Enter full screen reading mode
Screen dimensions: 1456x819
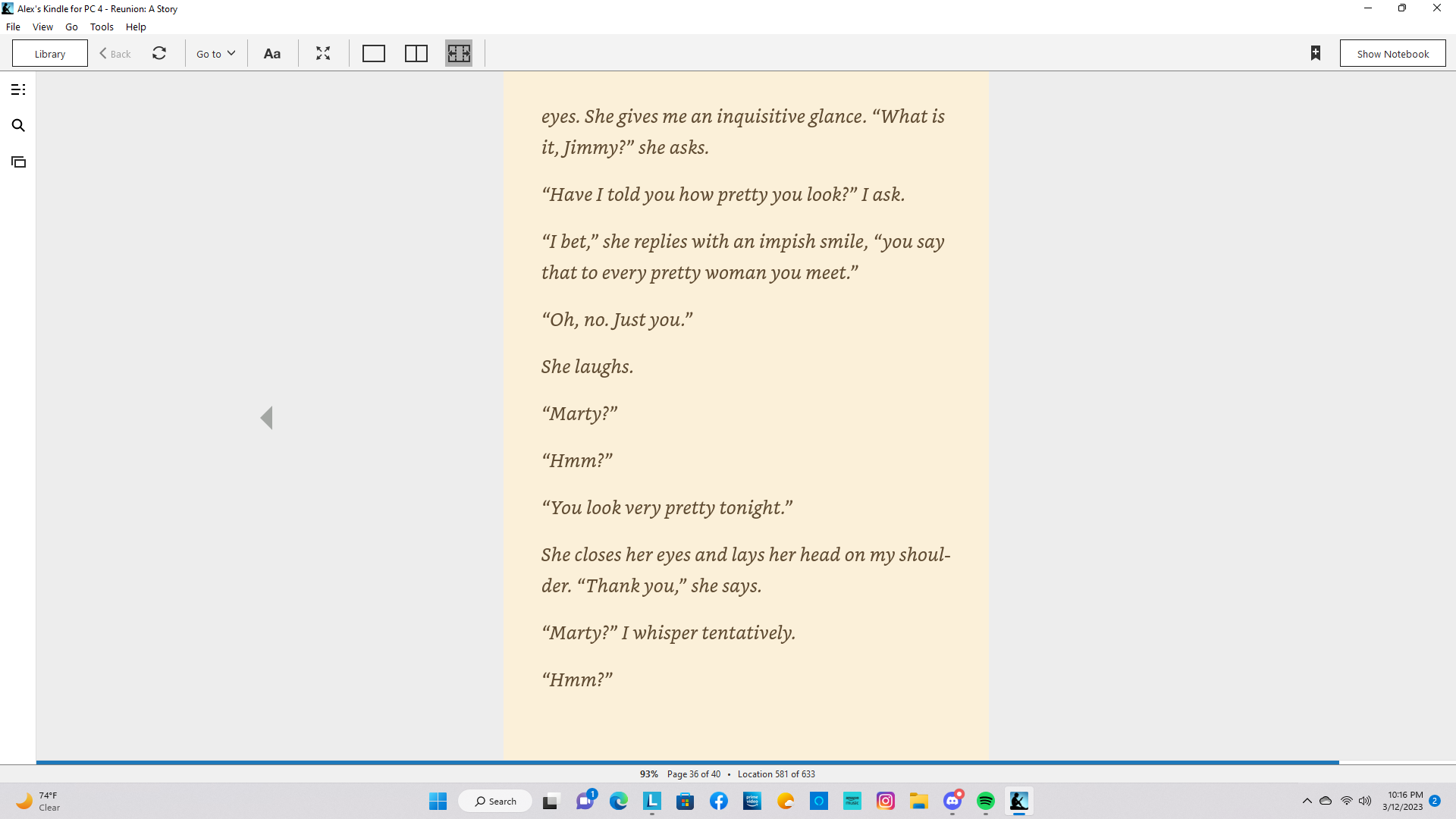coord(323,54)
